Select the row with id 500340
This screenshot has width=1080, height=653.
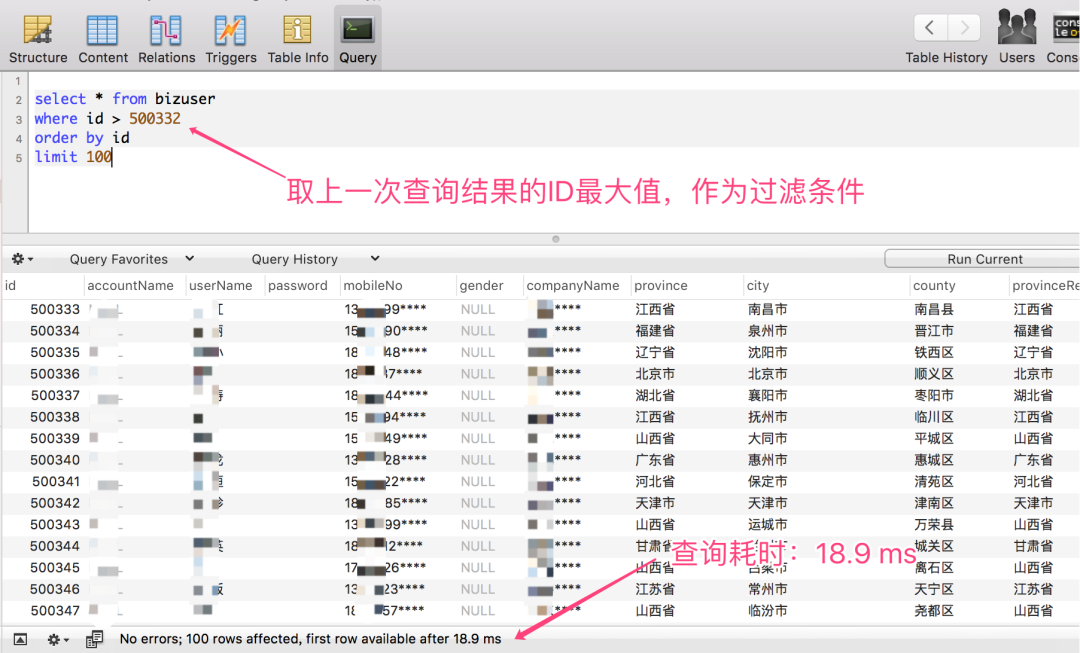(x=55, y=460)
